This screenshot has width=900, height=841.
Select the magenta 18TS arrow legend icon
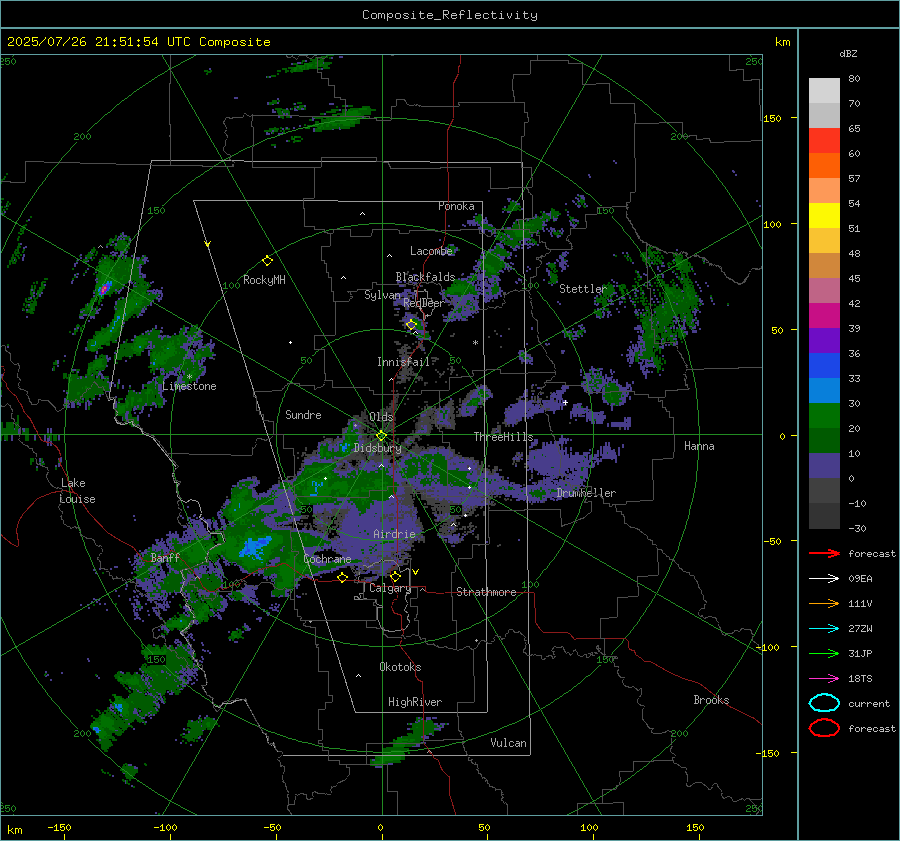tap(824, 679)
